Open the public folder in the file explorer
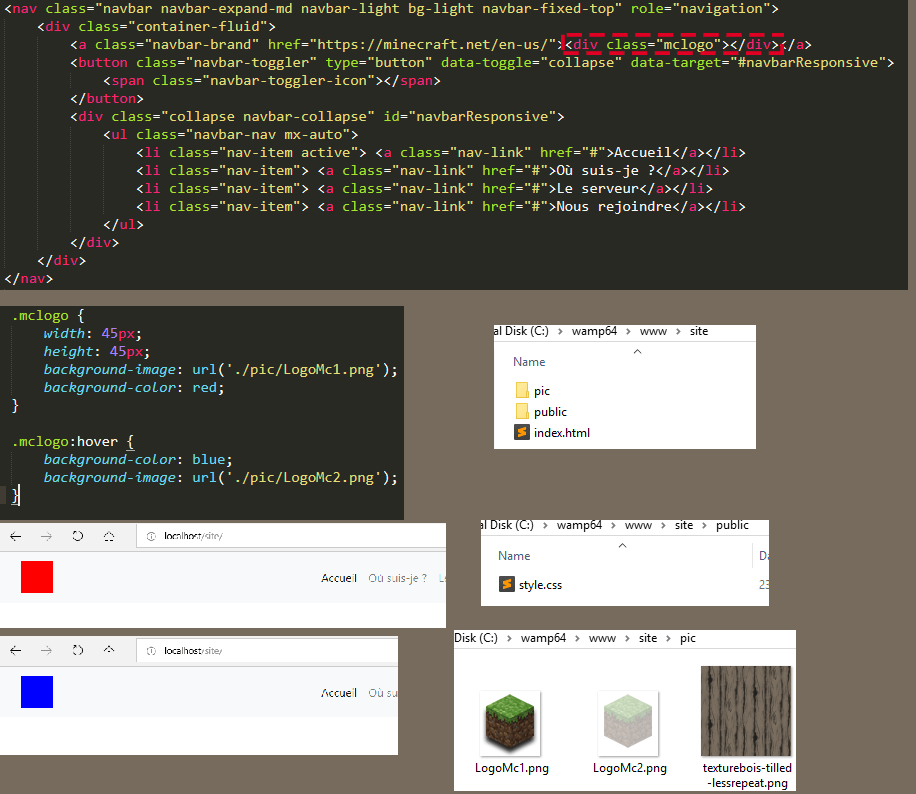 point(550,411)
